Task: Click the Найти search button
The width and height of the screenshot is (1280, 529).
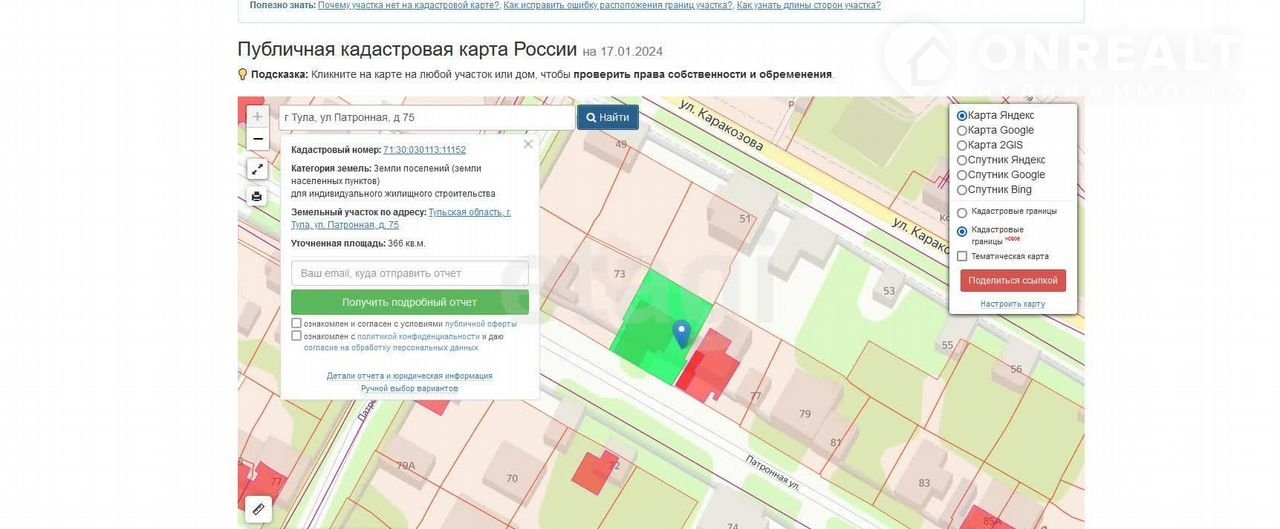Action: pos(607,118)
